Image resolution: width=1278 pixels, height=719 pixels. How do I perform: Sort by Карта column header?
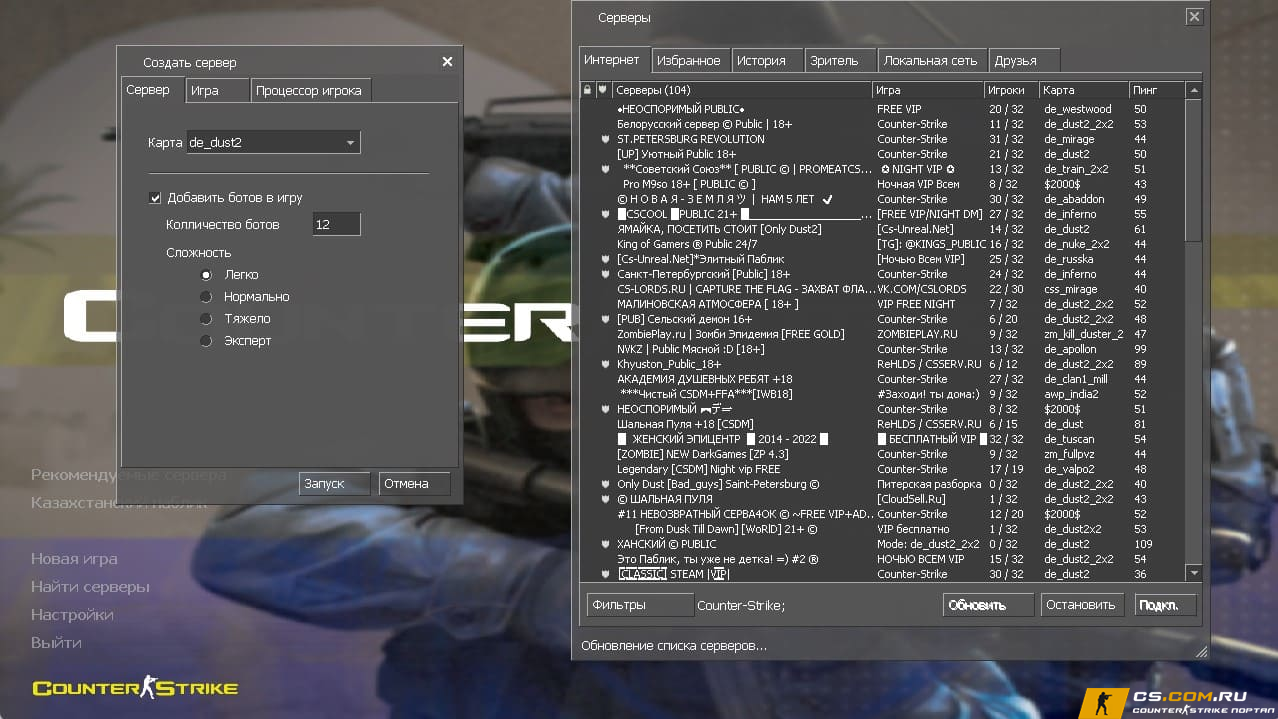tap(1084, 90)
